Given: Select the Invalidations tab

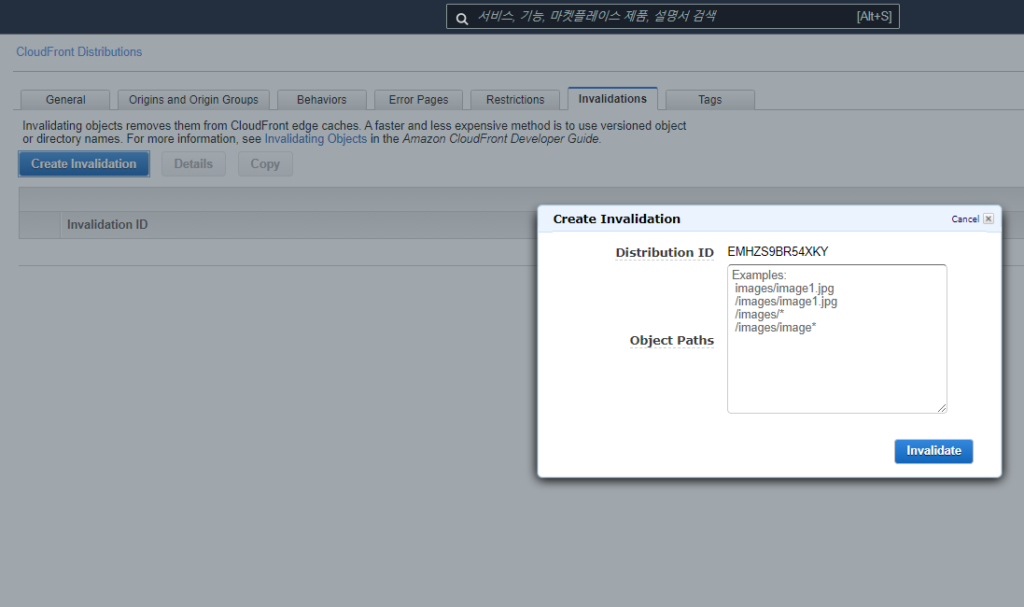Looking at the screenshot, I should (x=612, y=99).
